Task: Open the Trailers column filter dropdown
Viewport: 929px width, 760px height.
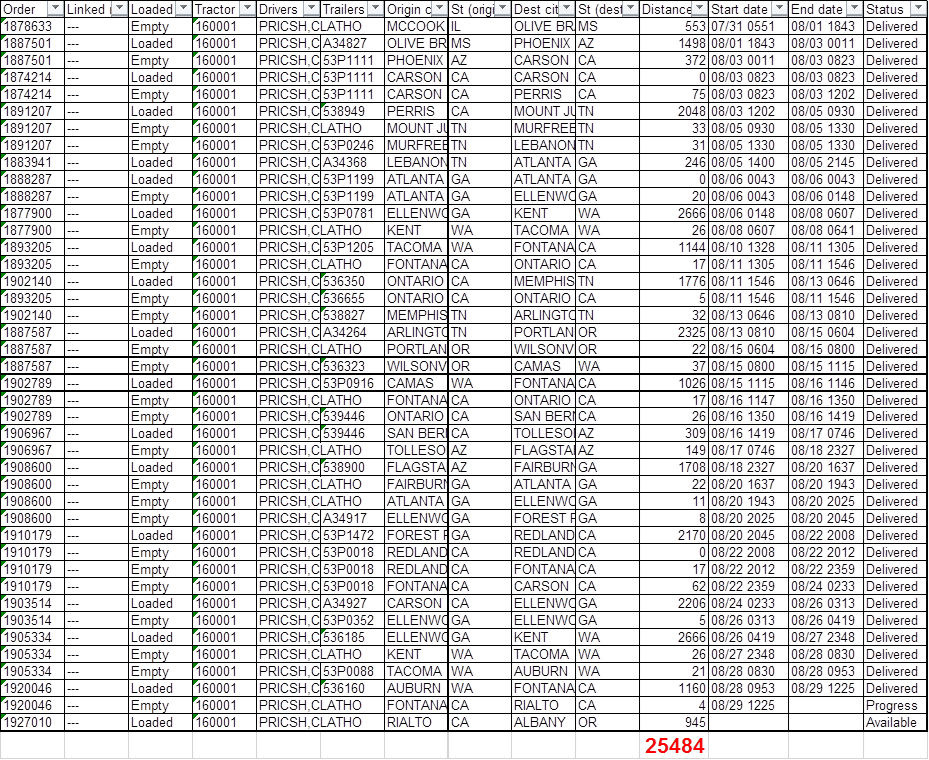Action: (375, 9)
